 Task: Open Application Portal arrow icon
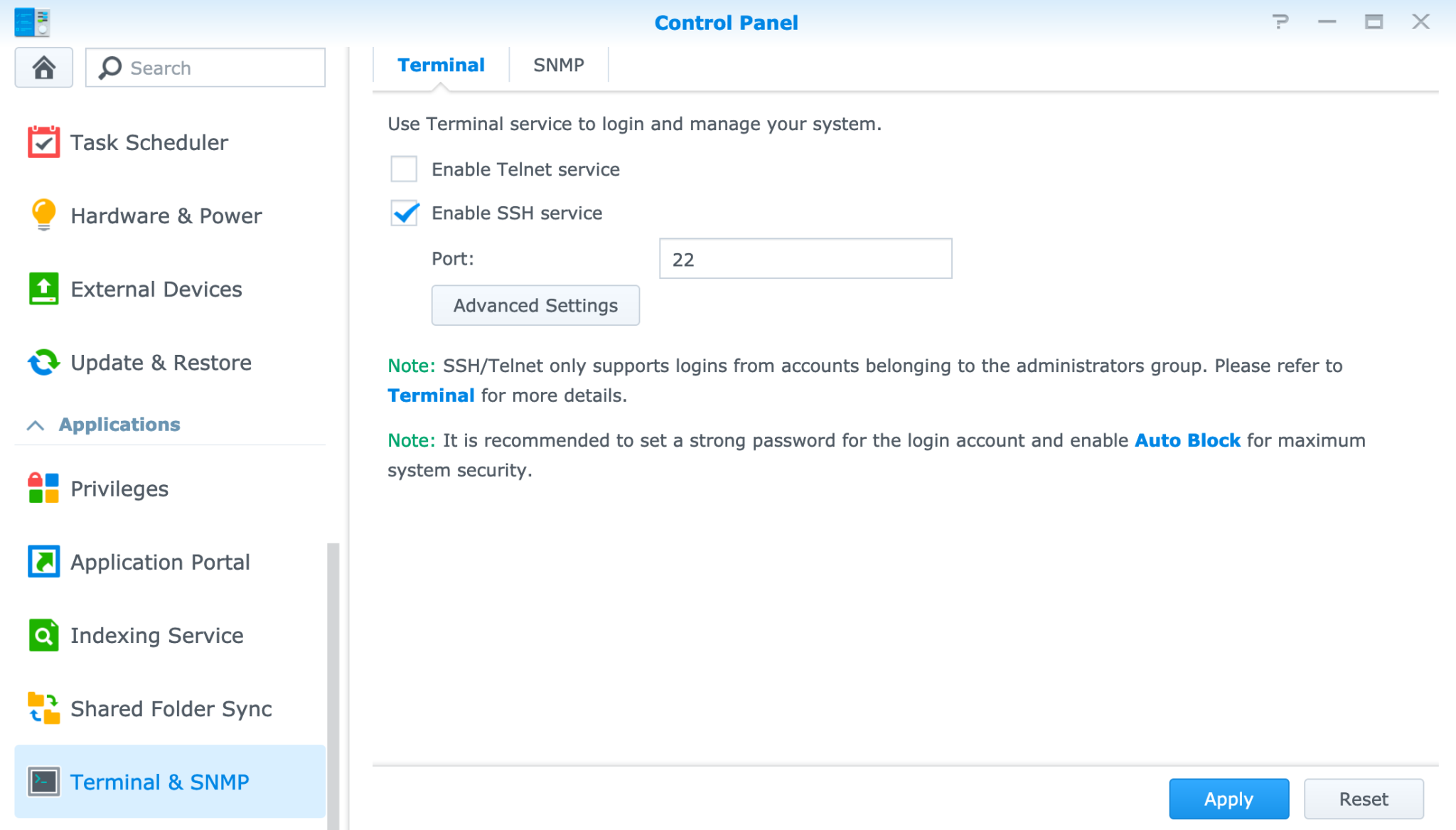coord(43,562)
